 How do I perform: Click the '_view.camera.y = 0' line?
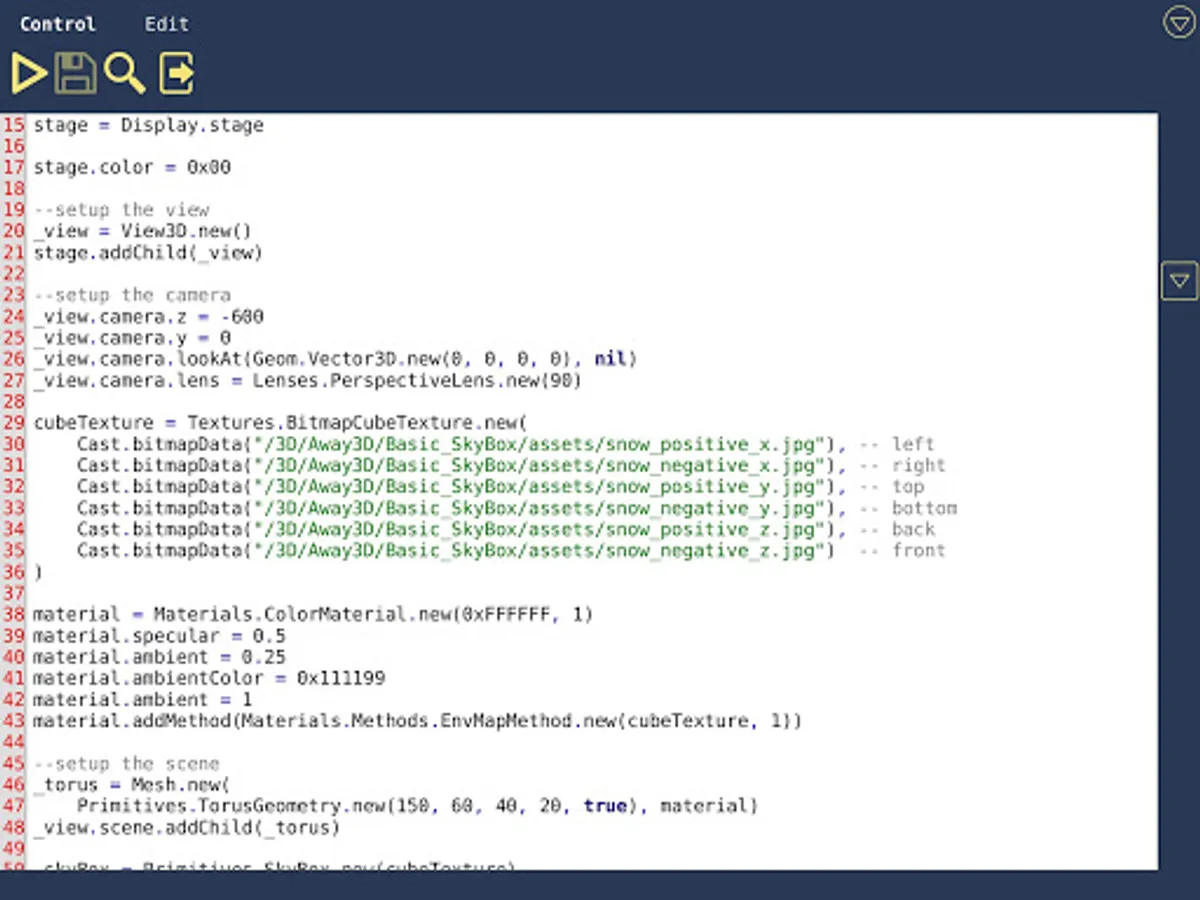pos(132,338)
